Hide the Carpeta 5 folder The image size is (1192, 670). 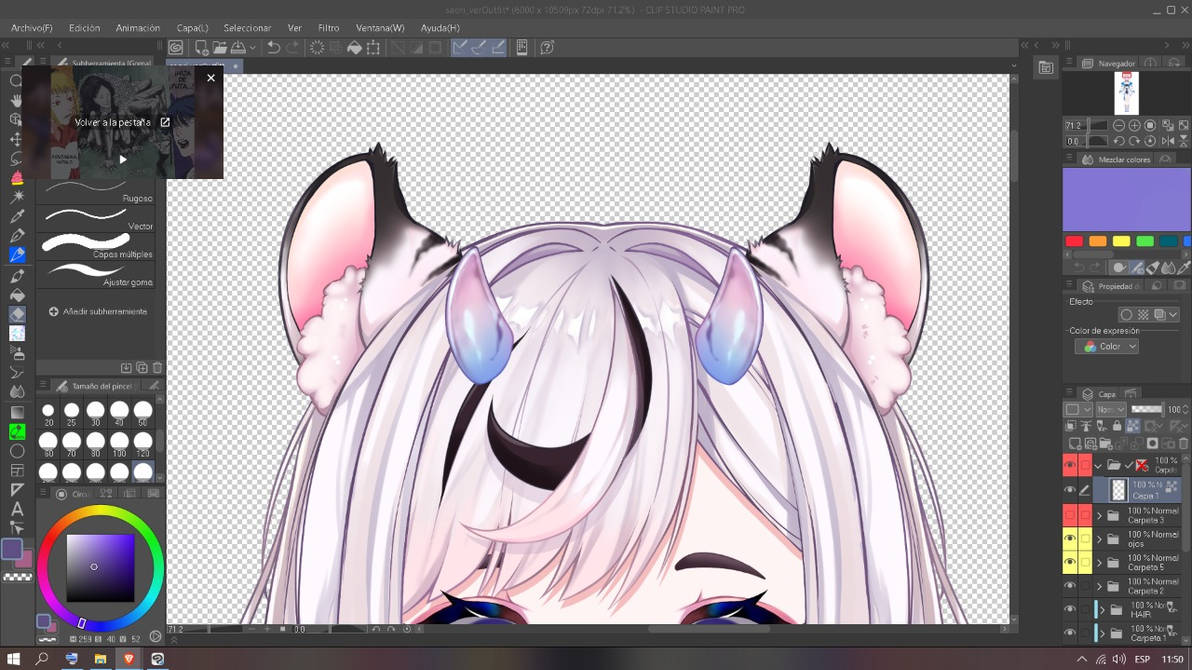pos(1069,562)
